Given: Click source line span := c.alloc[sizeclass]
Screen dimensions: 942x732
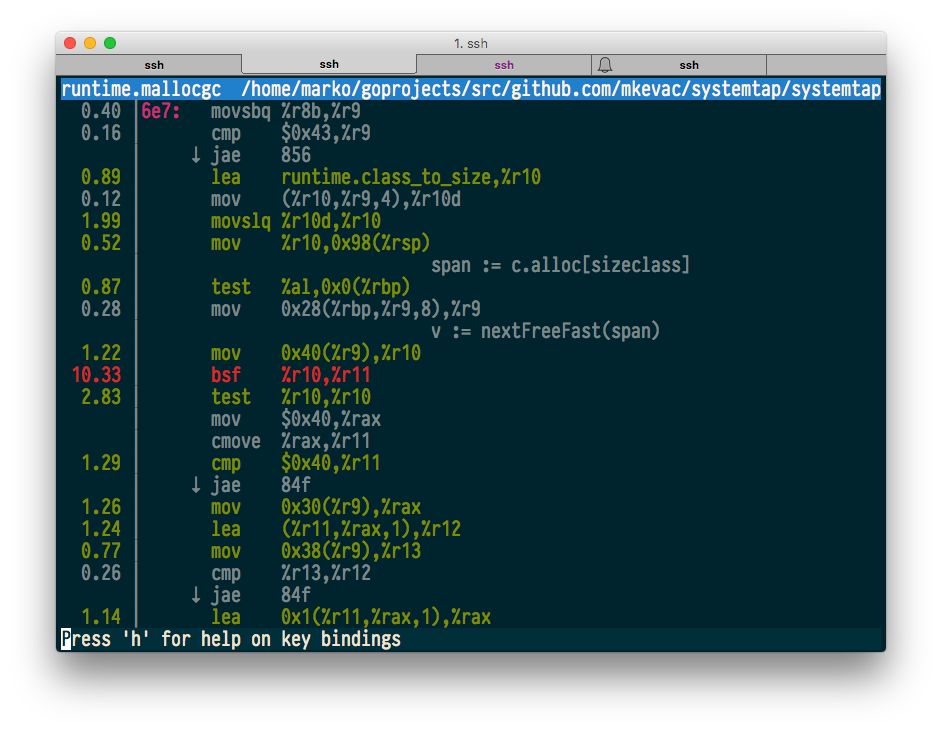Looking at the screenshot, I should (561, 265).
